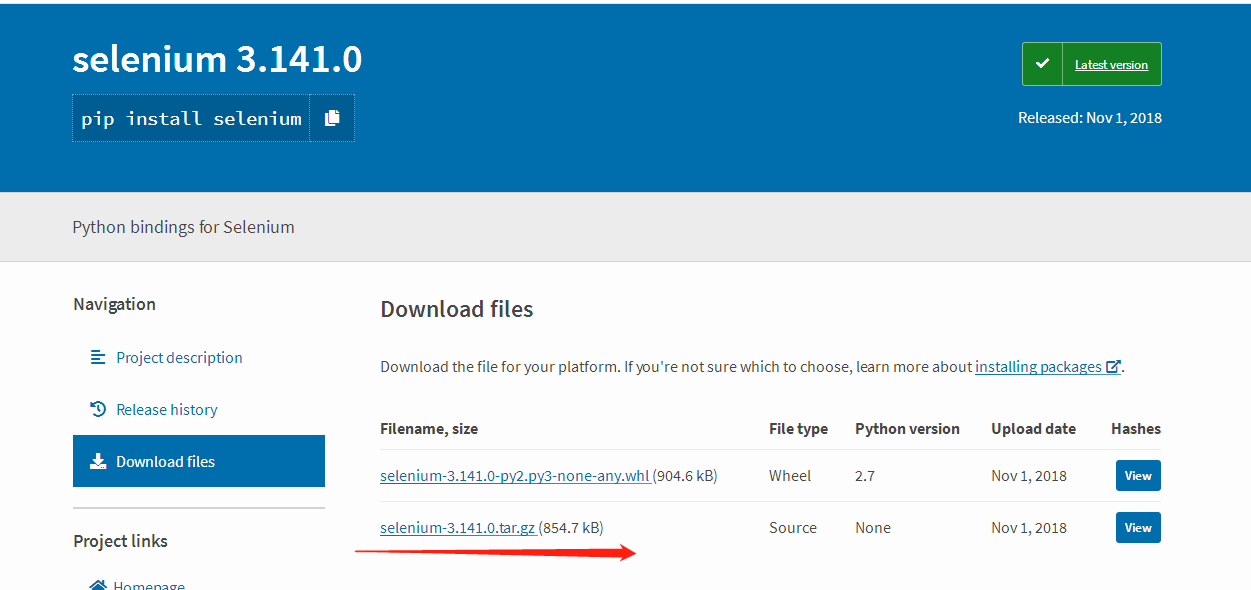Click the Project links heading

[120, 541]
